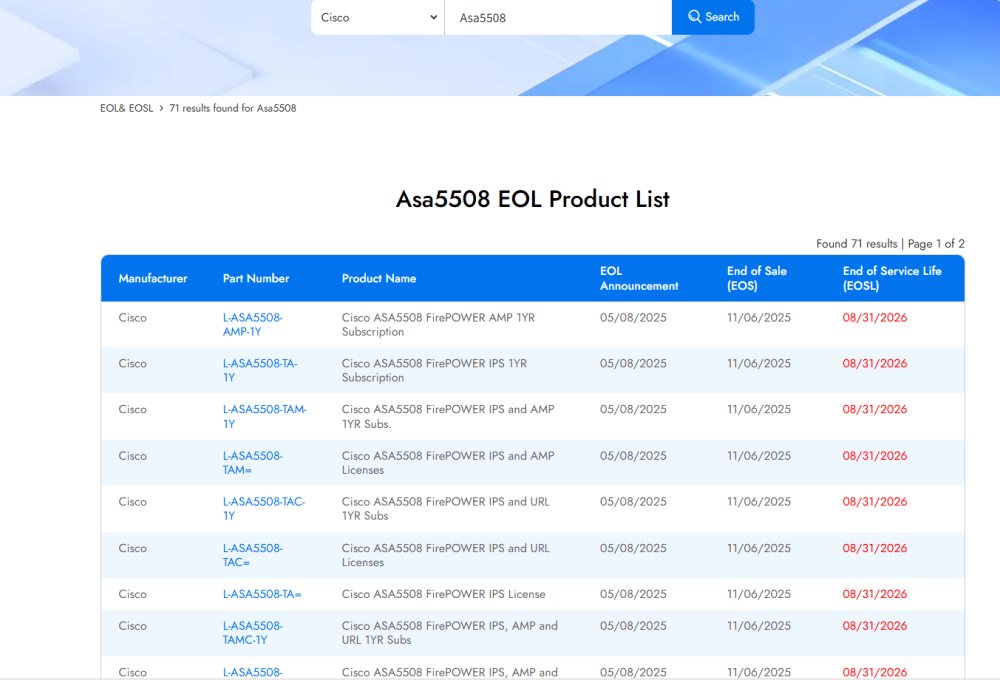Expand the manufacturer selector chevron
Image resolution: width=1000 pixels, height=680 pixels.
point(432,17)
